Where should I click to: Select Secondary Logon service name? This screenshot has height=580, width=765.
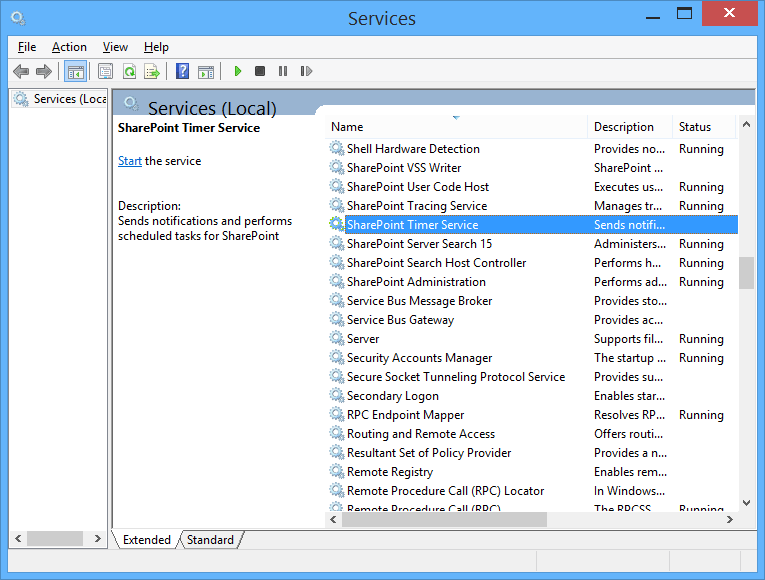coord(393,396)
